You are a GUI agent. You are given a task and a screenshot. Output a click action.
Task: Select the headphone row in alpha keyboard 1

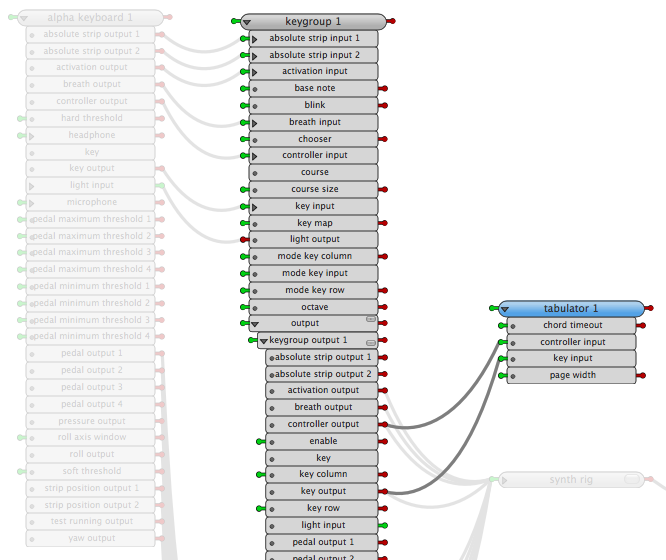coord(90,135)
